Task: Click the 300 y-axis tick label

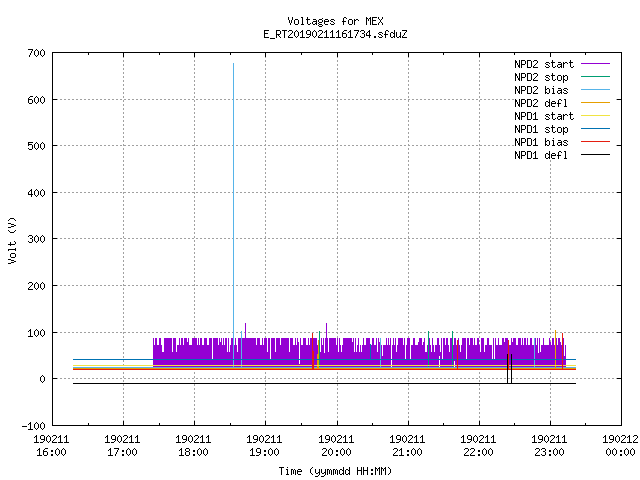Action: pos(36,239)
